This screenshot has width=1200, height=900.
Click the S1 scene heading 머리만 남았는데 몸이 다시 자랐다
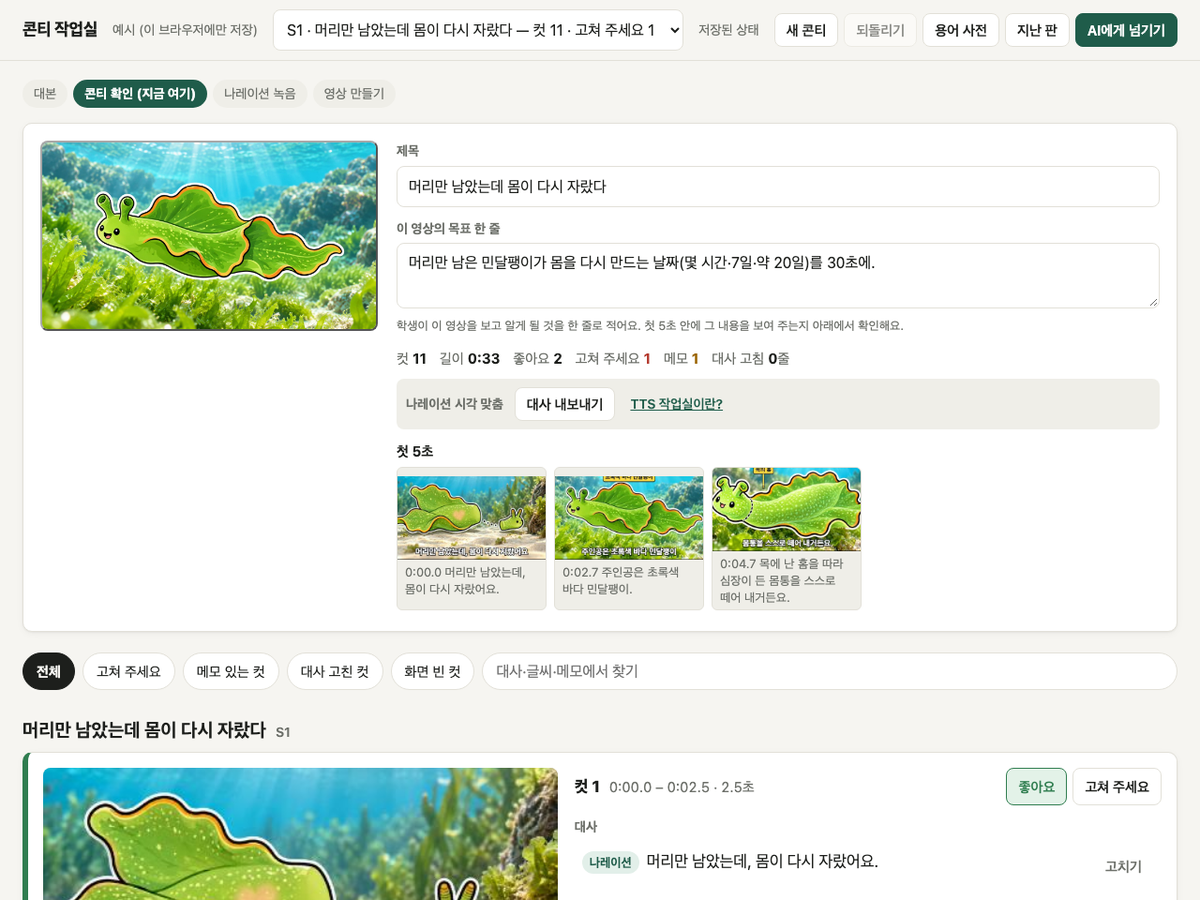coord(144,730)
